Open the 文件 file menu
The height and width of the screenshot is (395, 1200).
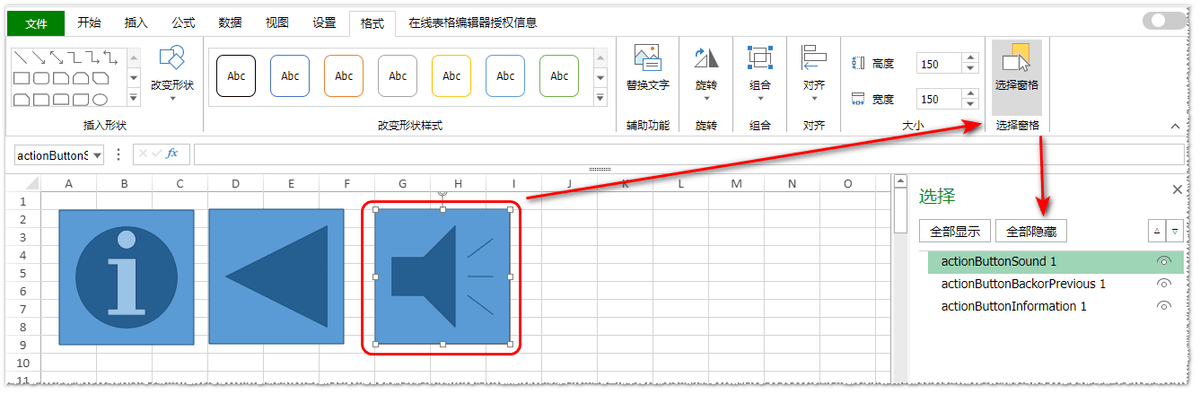36,23
